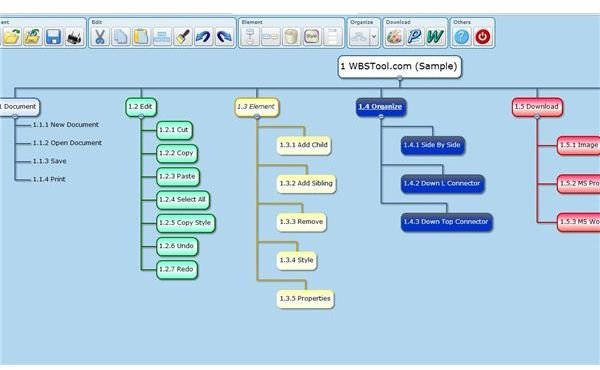Viewport: 600px width, 370px height.
Task: Open the Organize layout dropdown arrow
Action: tap(374, 37)
